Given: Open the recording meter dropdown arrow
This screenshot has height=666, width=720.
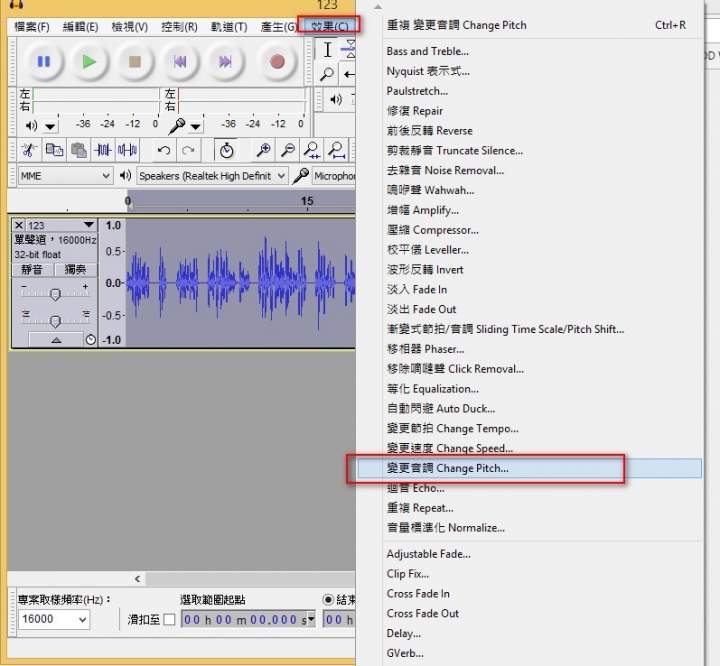Looking at the screenshot, I should click(x=196, y=126).
